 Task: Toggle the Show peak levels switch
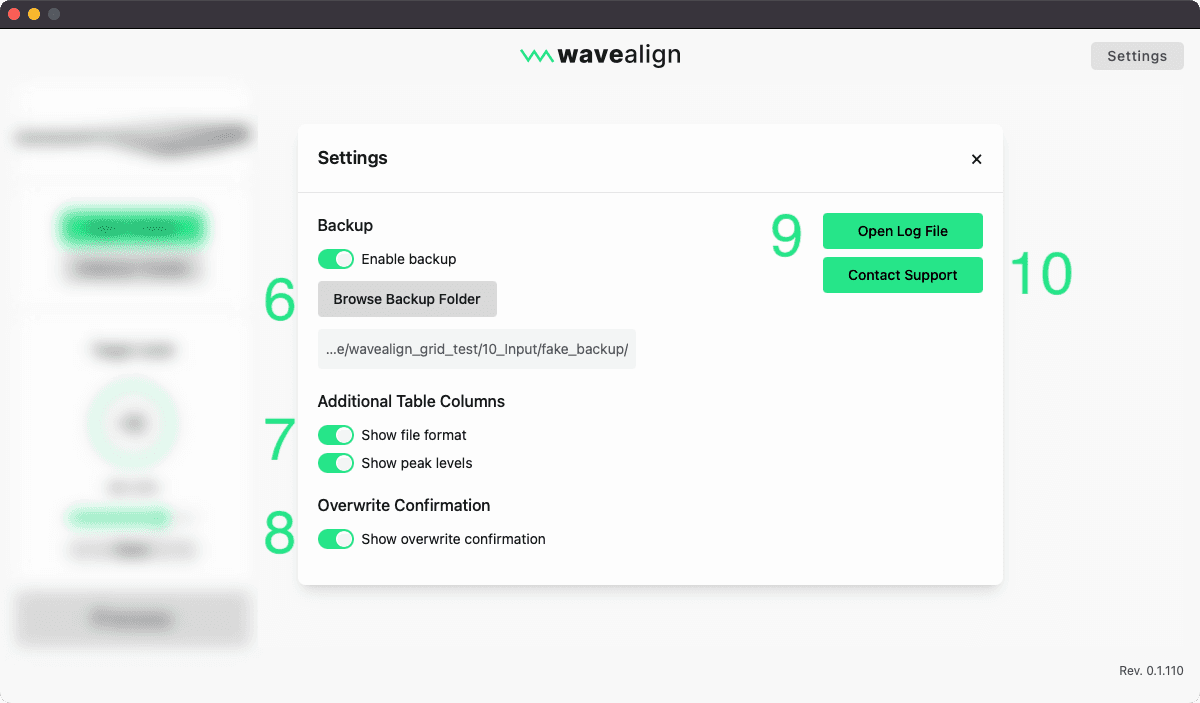(x=336, y=463)
